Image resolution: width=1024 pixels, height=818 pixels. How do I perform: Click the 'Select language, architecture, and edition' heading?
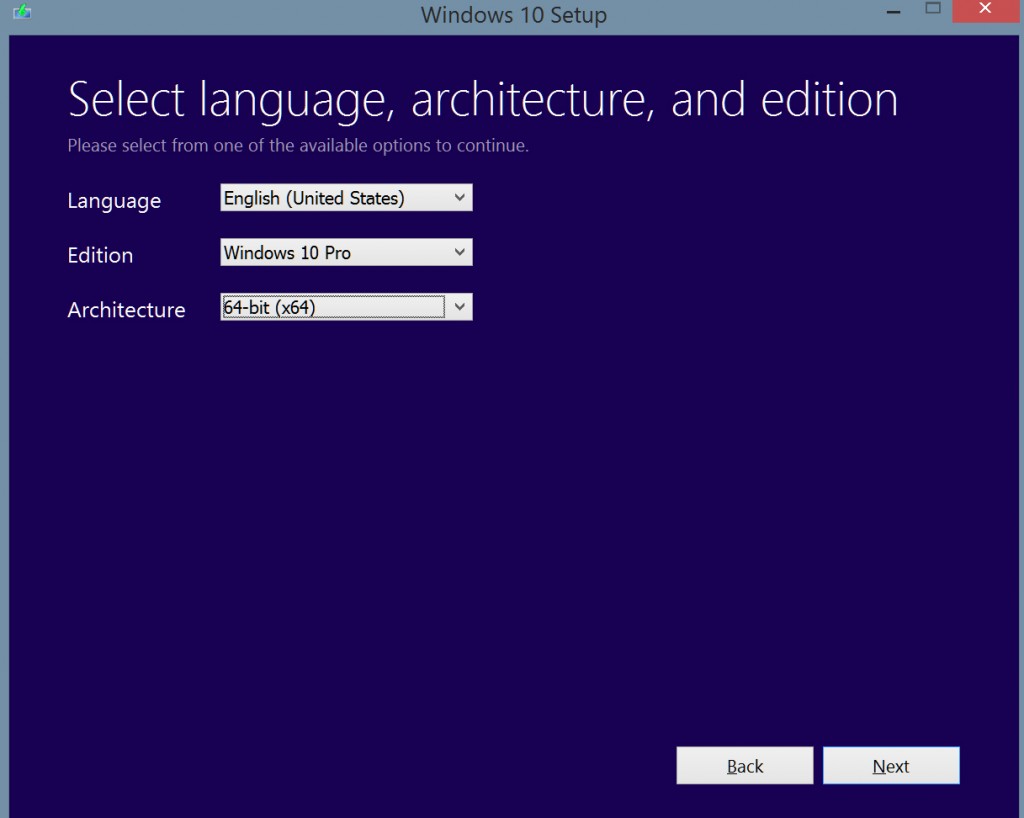(x=483, y=100)
